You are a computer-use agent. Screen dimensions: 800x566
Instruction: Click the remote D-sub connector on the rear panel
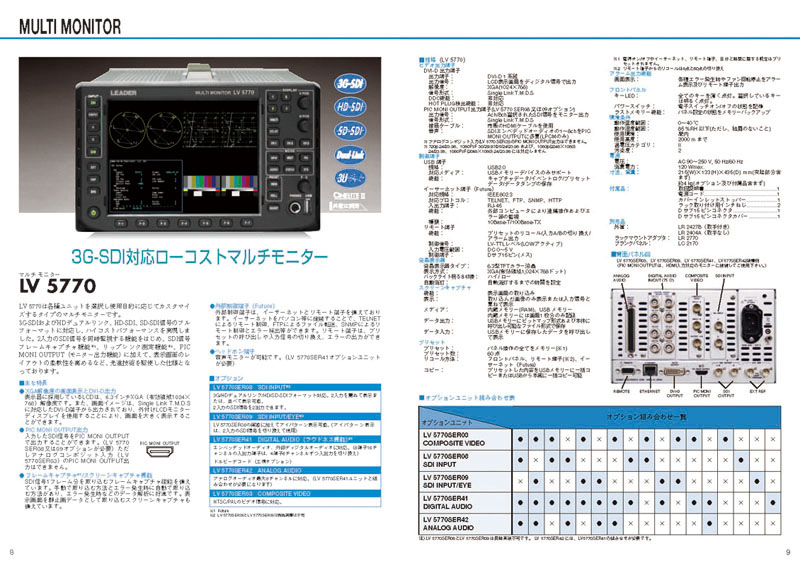[x=628, y=371]
